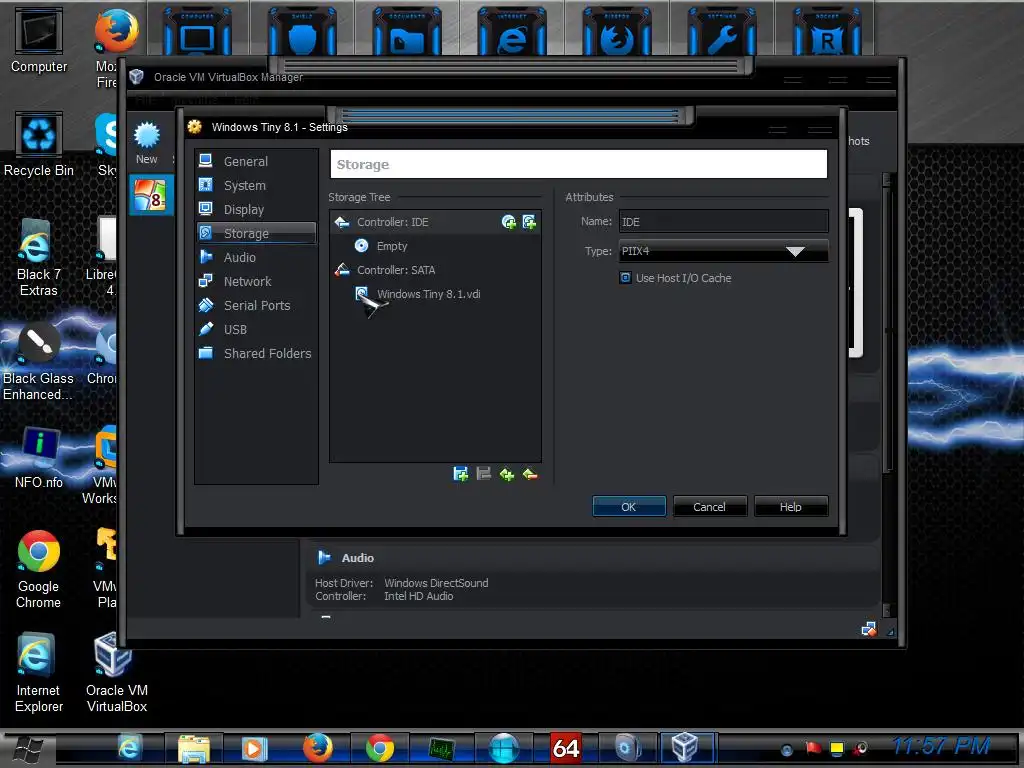Click the red flag tray icon
This screenshot has width=1024, height=768.
[812, 748]
